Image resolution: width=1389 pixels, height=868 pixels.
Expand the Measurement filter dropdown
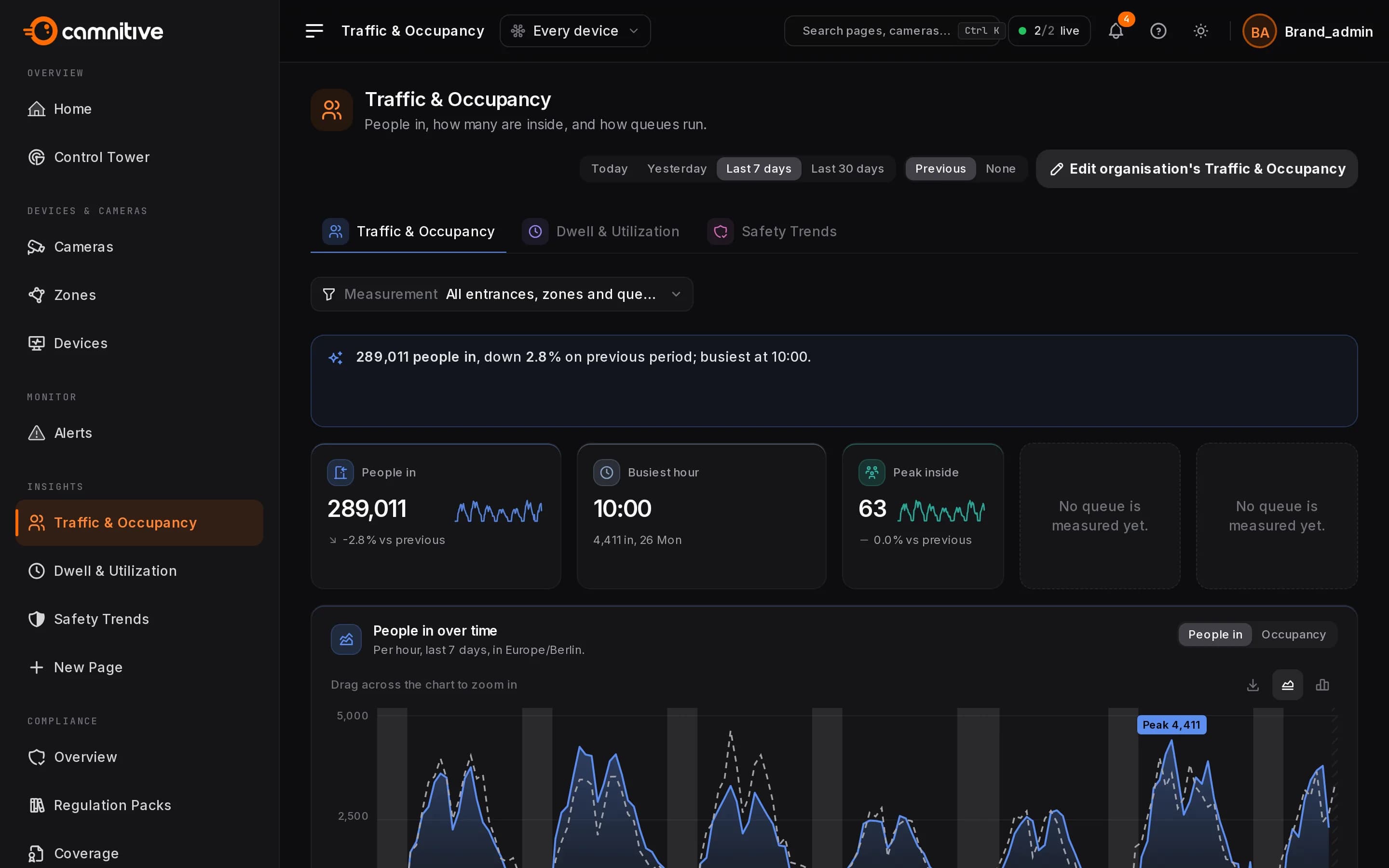tap(502, 294)
